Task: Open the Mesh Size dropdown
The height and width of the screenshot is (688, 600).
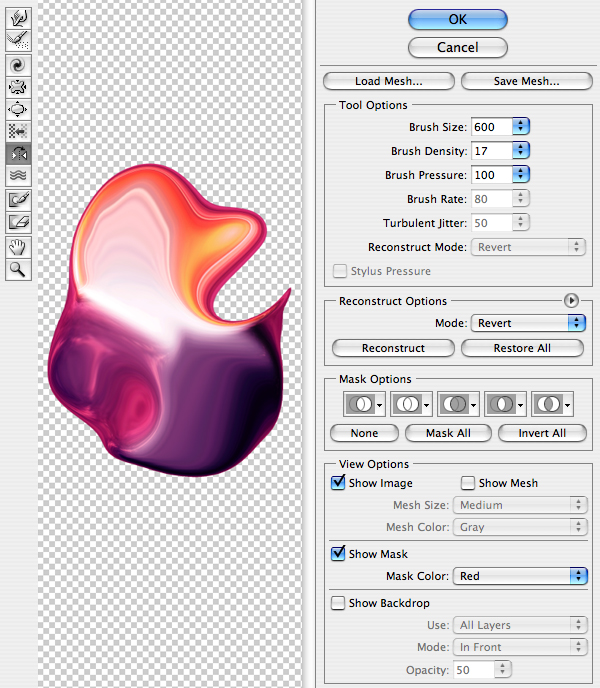Action: click(520, 505)
